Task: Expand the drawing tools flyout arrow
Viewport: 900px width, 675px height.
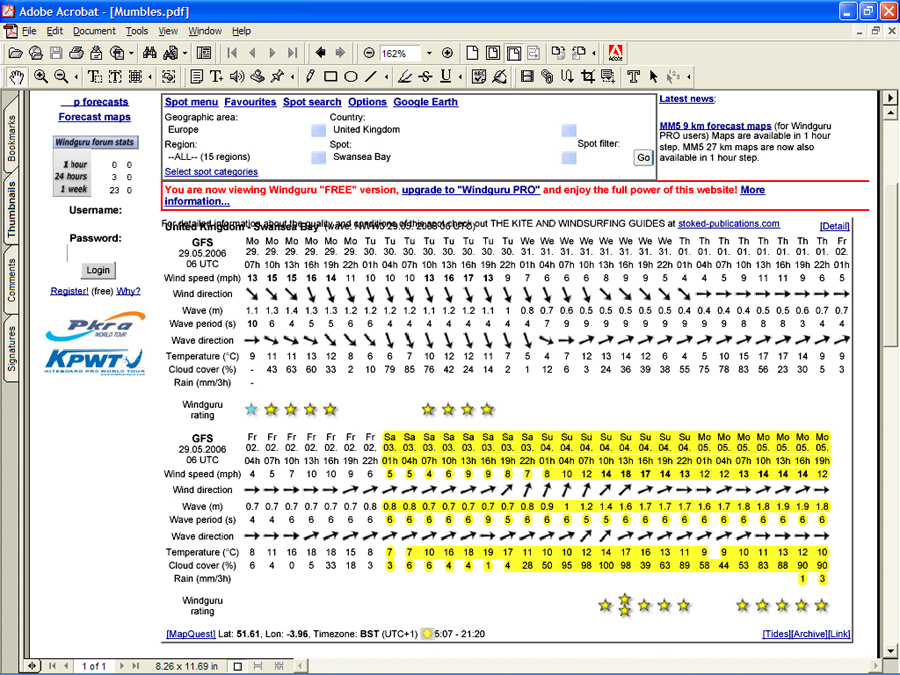Action: [x=386, y=76]
